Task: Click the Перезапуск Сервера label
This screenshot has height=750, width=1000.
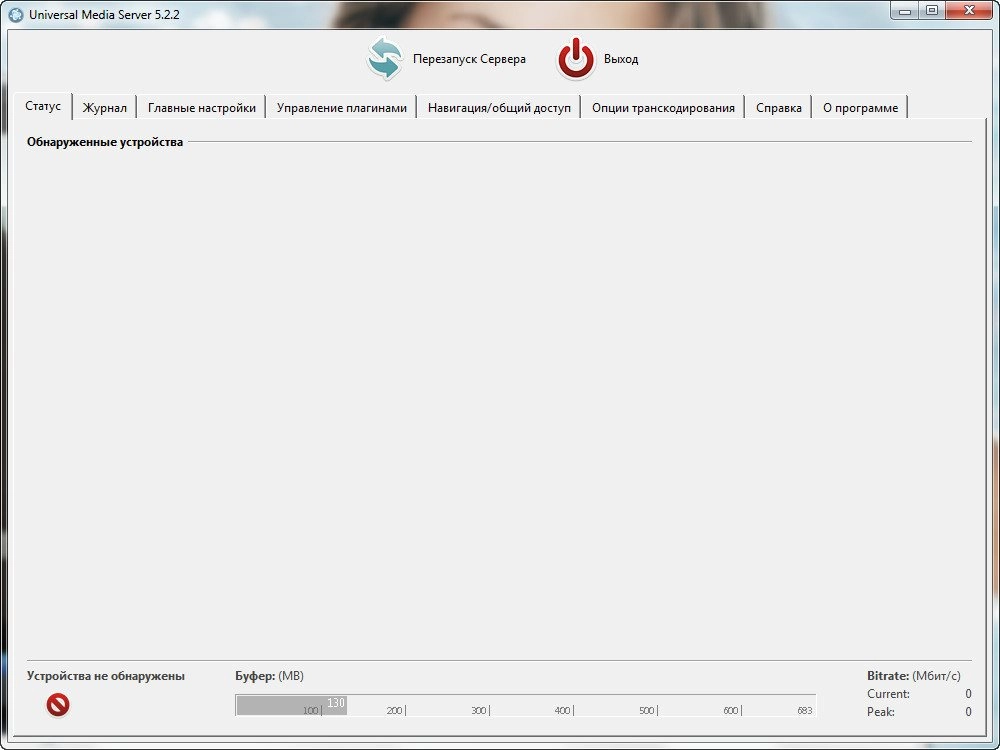Action: [x=469, y=59]
